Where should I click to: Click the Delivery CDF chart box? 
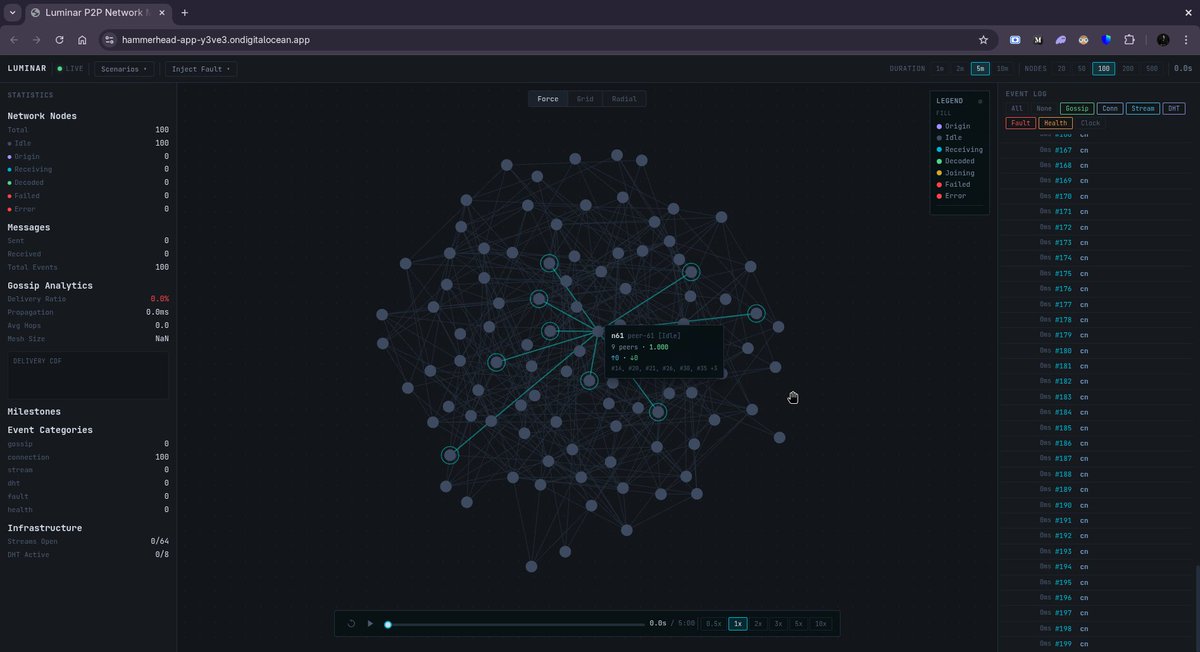pos(88,375)
